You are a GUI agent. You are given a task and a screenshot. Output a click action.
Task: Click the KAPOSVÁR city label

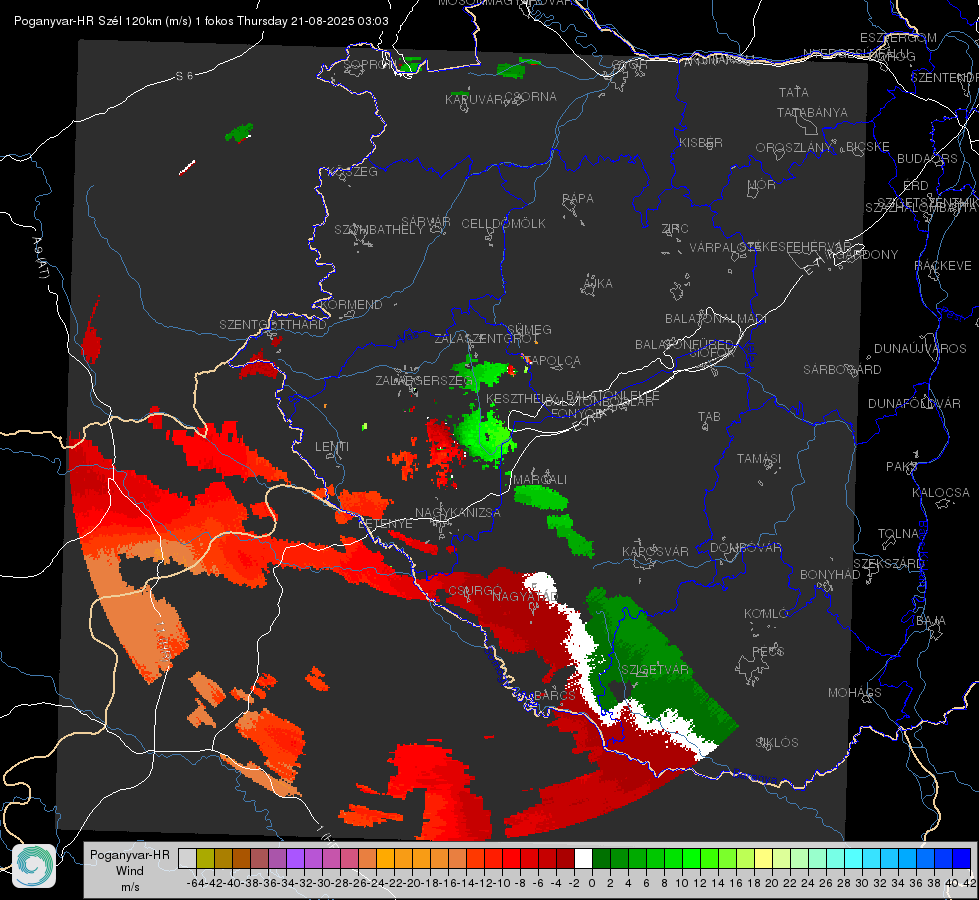pyautogui.click(x=655, y=551)
